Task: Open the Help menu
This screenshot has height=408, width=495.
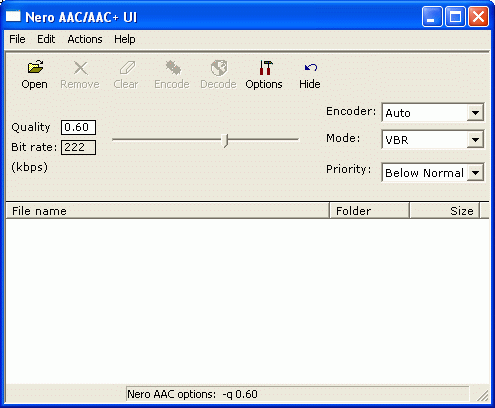Action: (125, 39)
